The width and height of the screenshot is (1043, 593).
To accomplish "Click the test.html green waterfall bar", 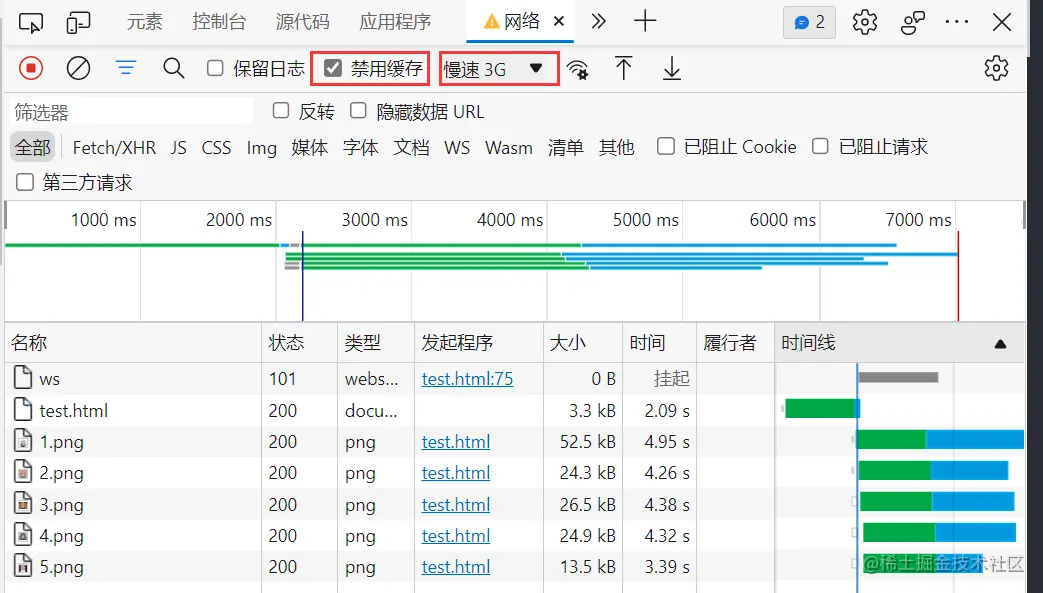I will tap(822, 409).
